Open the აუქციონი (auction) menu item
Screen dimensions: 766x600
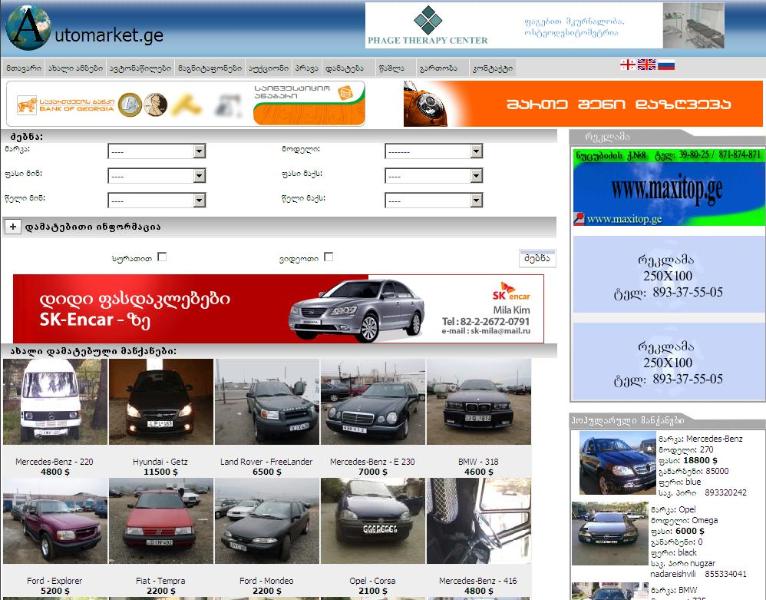coord(269,68)
